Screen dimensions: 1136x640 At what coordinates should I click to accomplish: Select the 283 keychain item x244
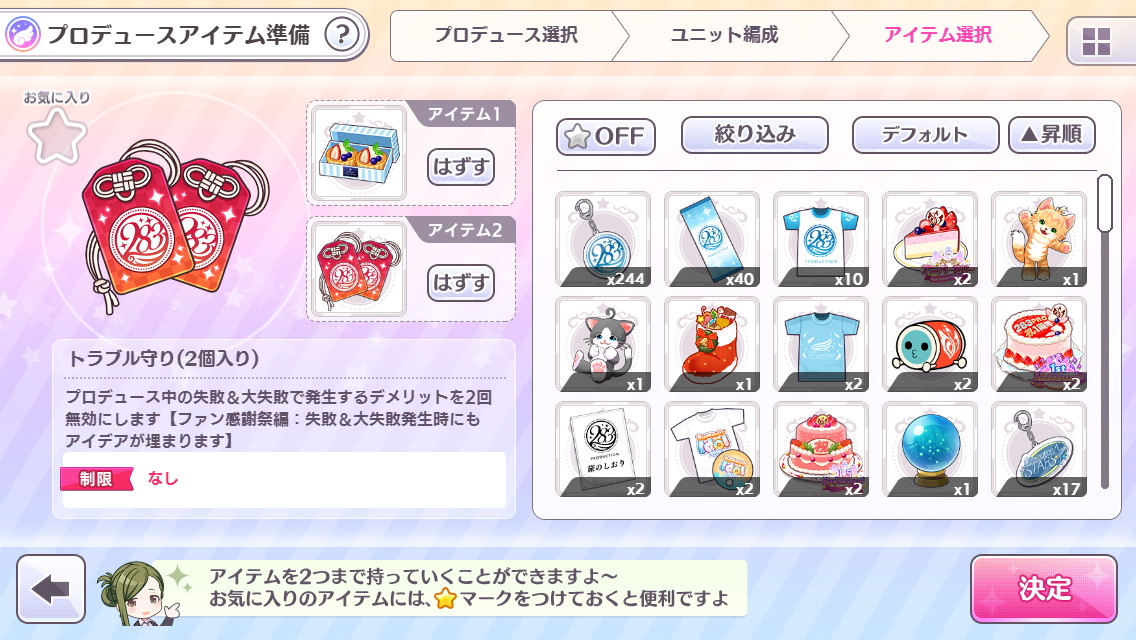point(603,239)
